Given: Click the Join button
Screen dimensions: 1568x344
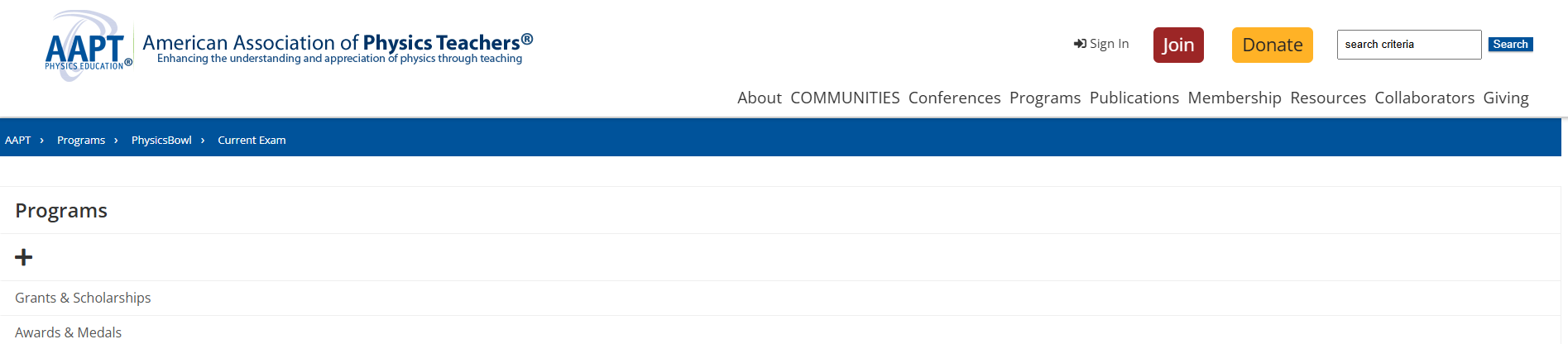Looking at the screenshot, I should (1178, 45).
